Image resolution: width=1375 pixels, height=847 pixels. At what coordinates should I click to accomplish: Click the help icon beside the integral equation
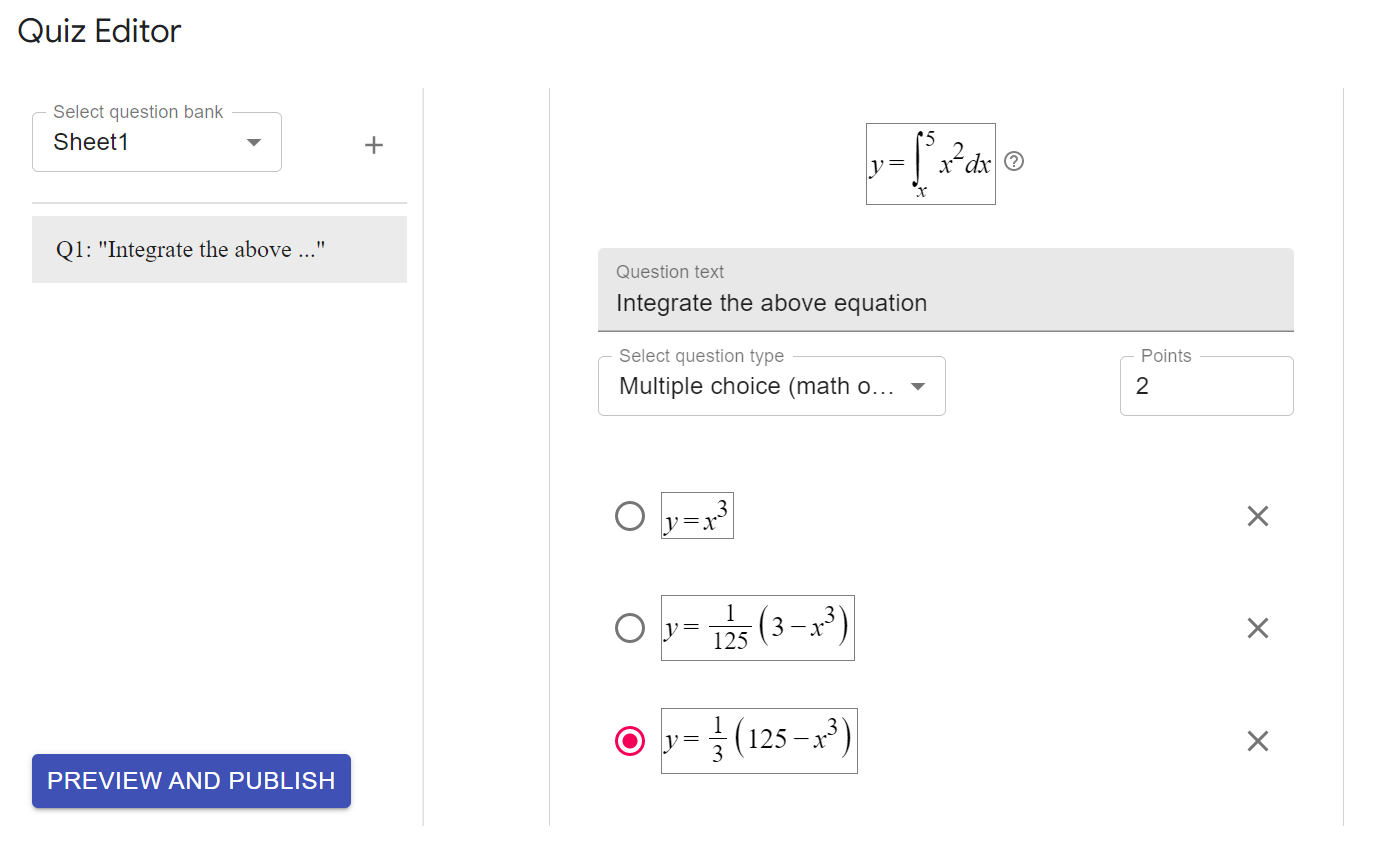tap(1013, 162)
